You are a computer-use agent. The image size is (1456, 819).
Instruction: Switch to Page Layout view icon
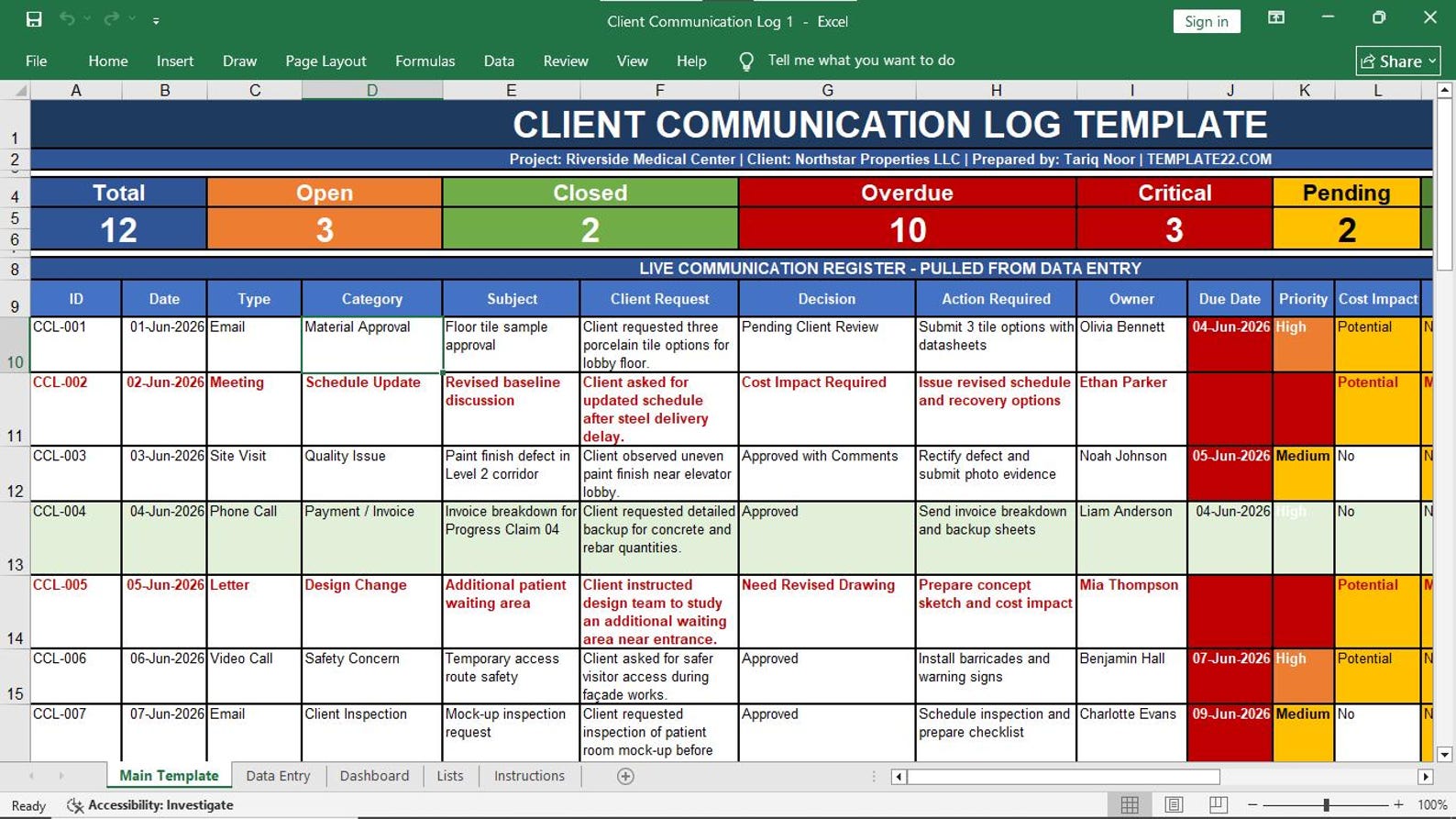[x=1174, y=804]
